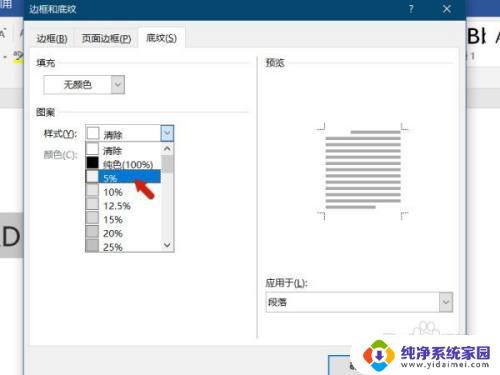The height and width of the screenshot is (375, 500).
Task: Select the 25% pattern option
Action: (x=123, y=247)
